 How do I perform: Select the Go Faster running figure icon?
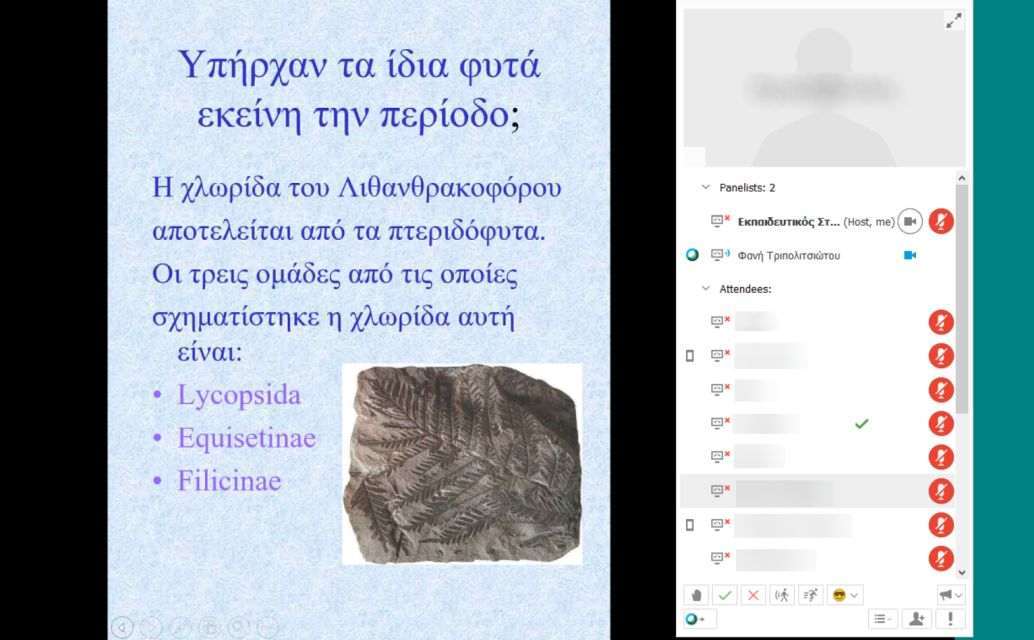tap(809, 595)
